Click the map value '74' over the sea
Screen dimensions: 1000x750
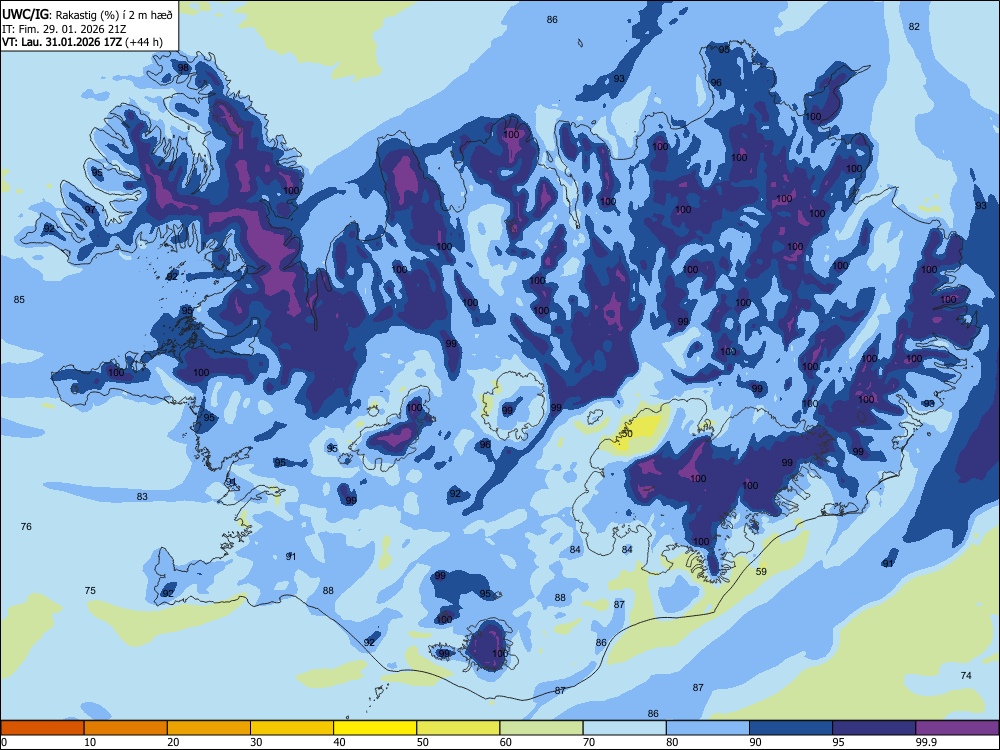pyautogui.click(x=966, y=675)
